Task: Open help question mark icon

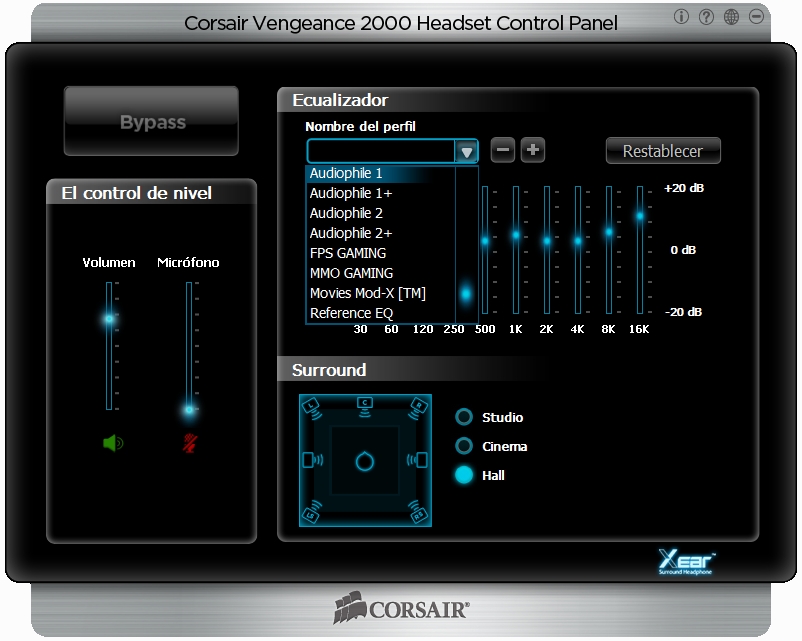Action: pyautogui.click(x=707, y=16)
